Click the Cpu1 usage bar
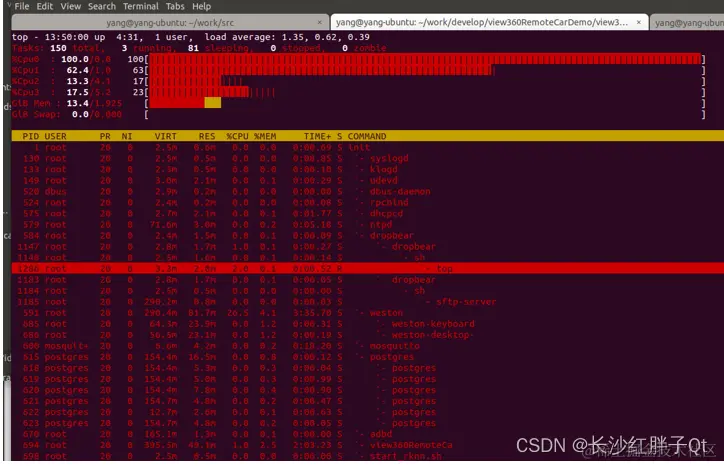724x466 pixels. point(320,70)
